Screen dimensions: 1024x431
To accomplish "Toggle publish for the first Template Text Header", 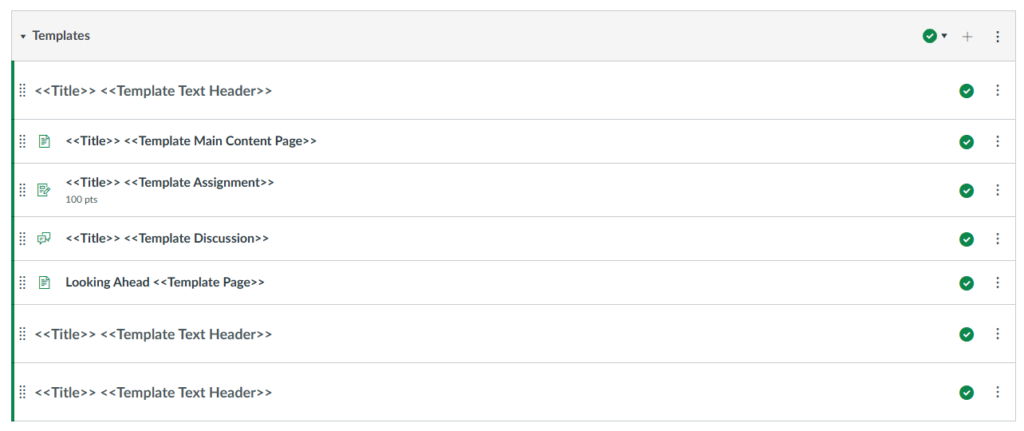I will click(x=966, y=91).
